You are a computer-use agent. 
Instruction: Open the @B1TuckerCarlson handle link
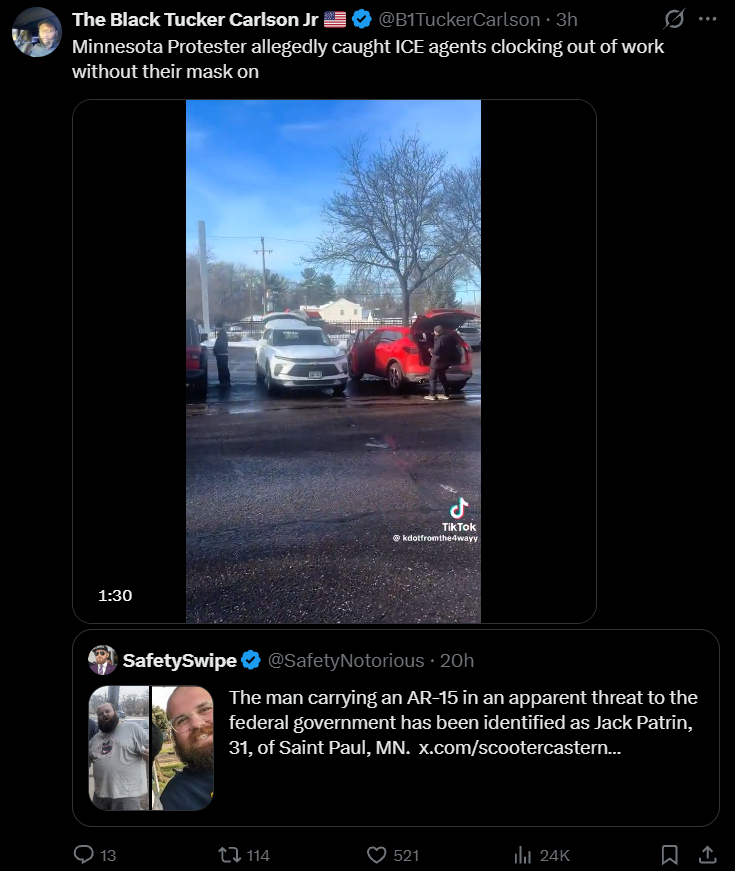pos(459,19)
